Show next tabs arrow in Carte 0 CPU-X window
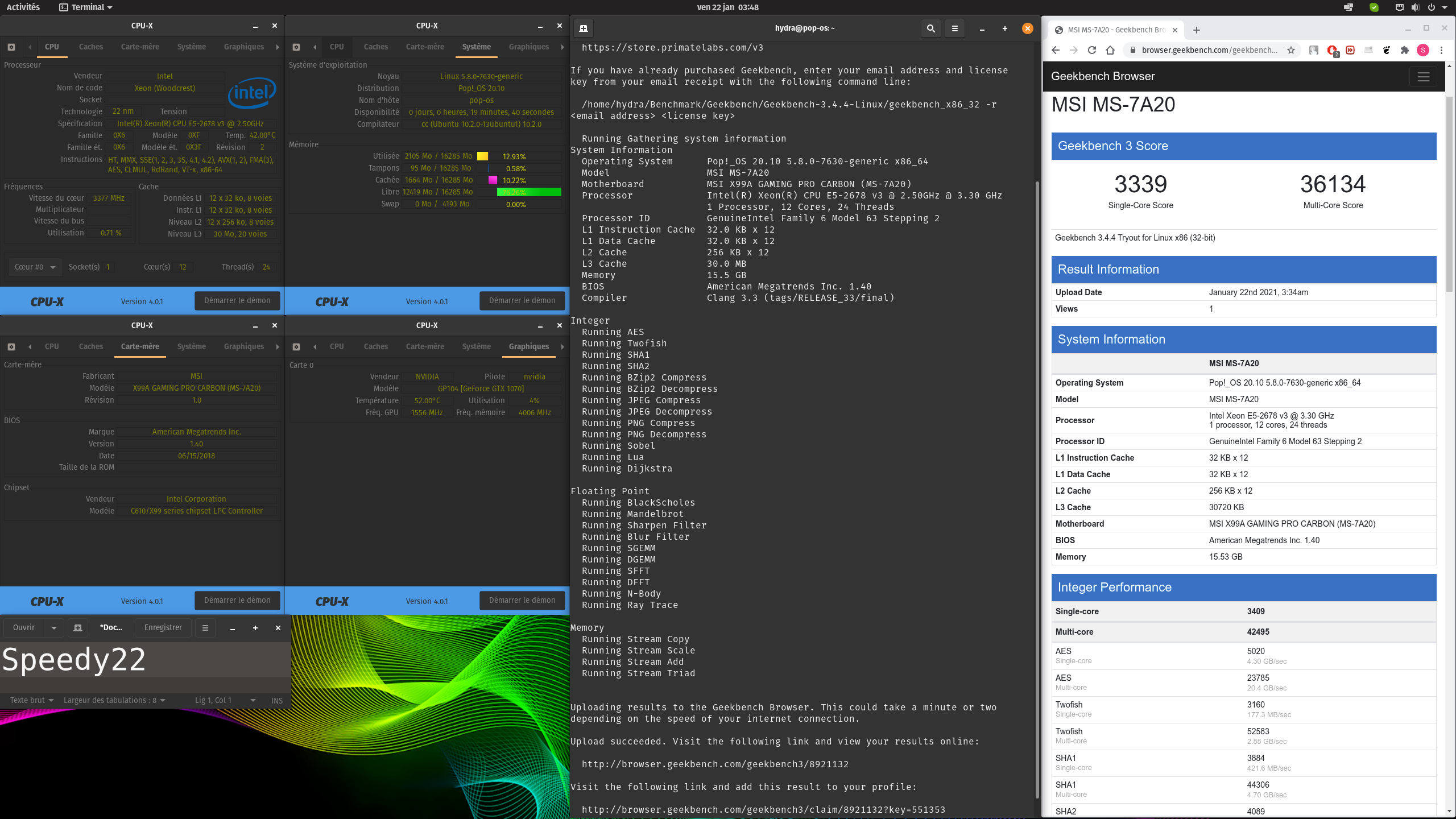 [x=562, y=346]
